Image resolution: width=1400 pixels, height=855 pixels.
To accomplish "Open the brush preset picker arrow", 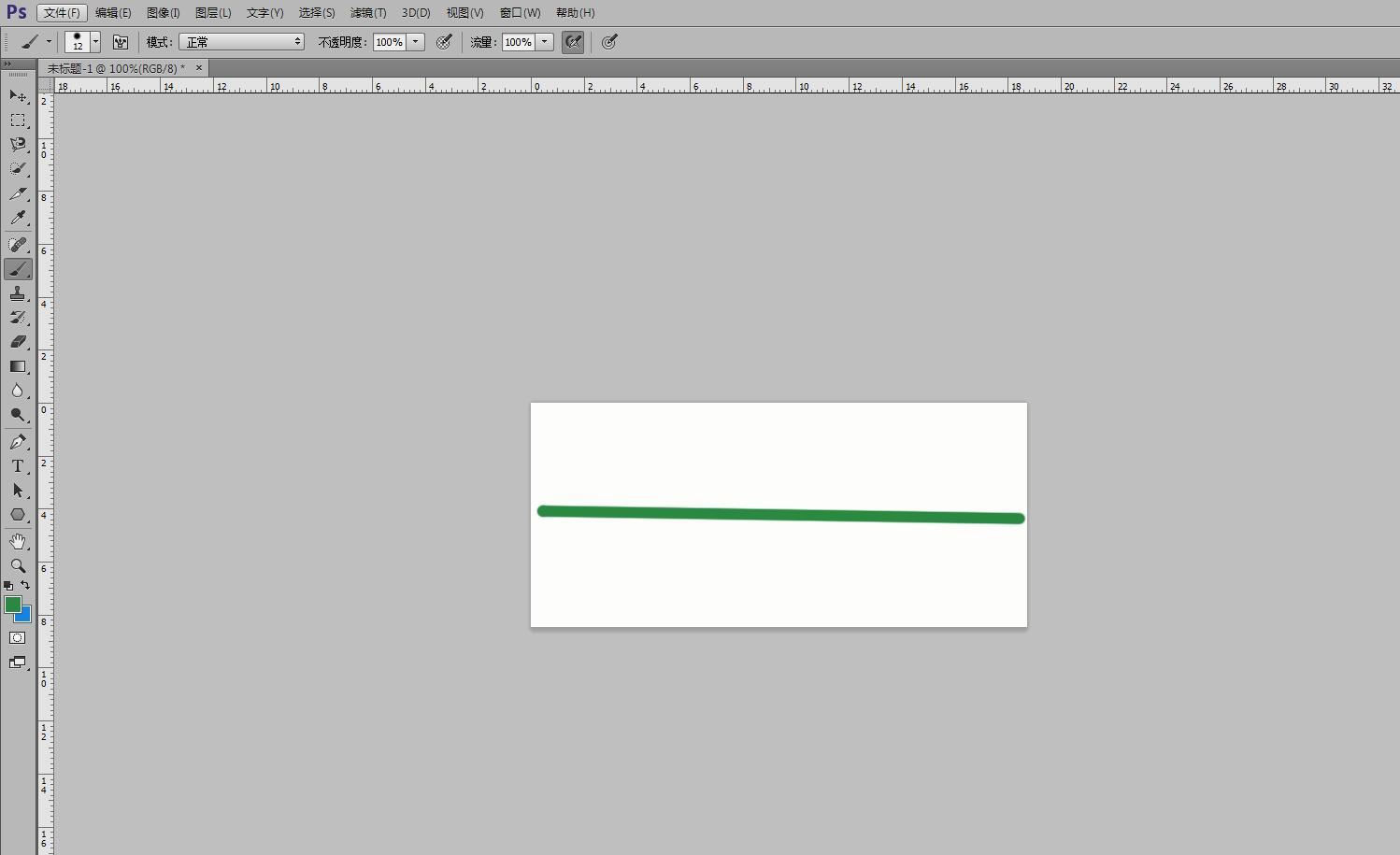I will click(x=95, y=42).
